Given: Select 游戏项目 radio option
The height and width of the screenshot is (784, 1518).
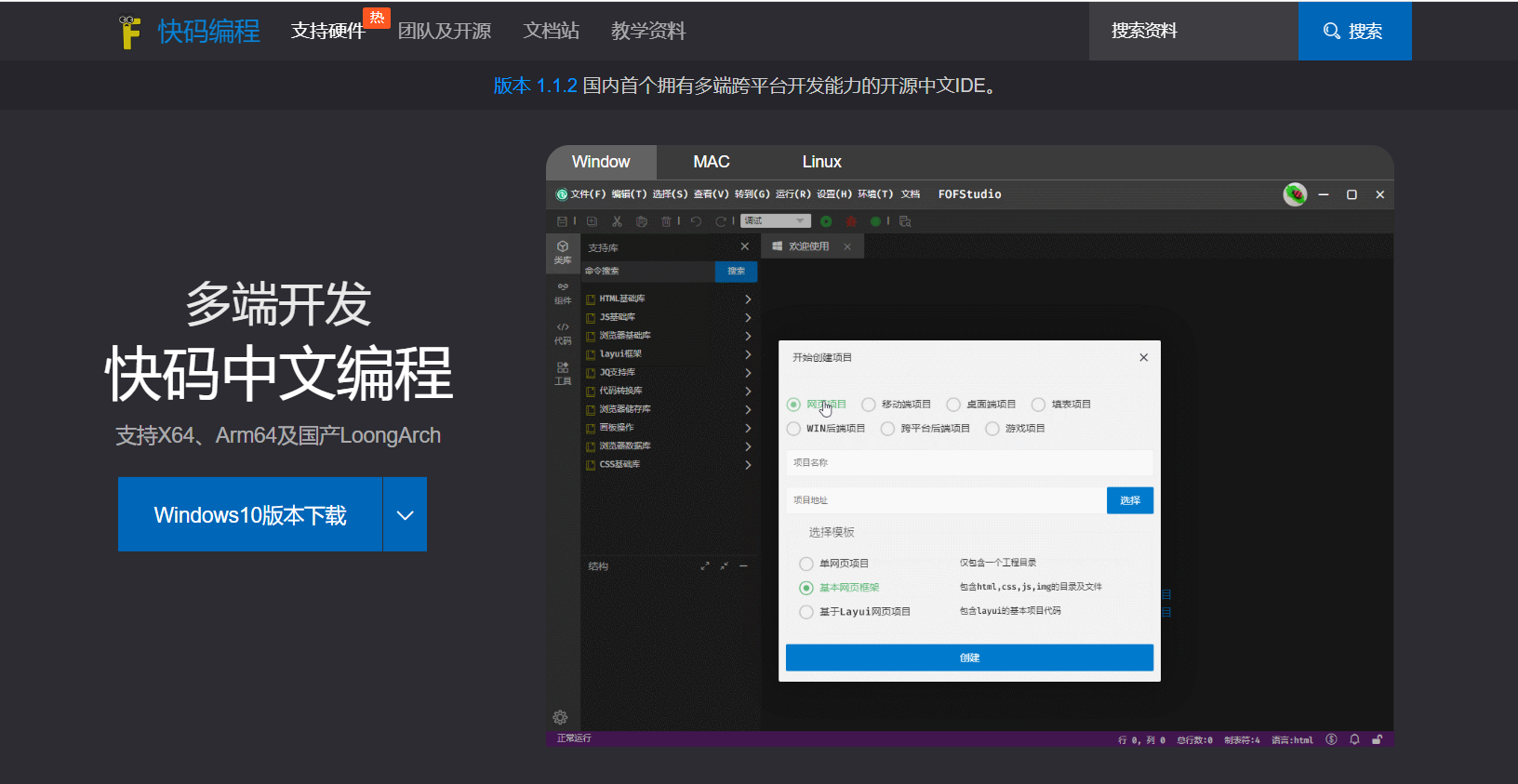Looking at the screenshot, I should pos(992,429).
